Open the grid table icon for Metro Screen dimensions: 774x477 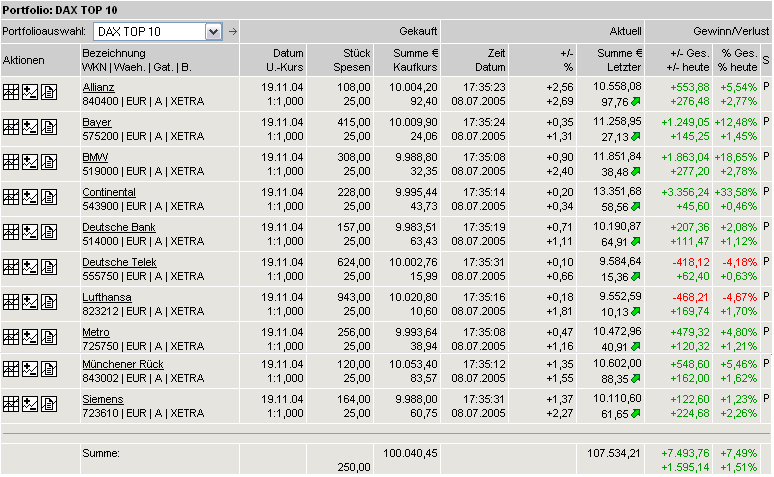click(11, 340)
